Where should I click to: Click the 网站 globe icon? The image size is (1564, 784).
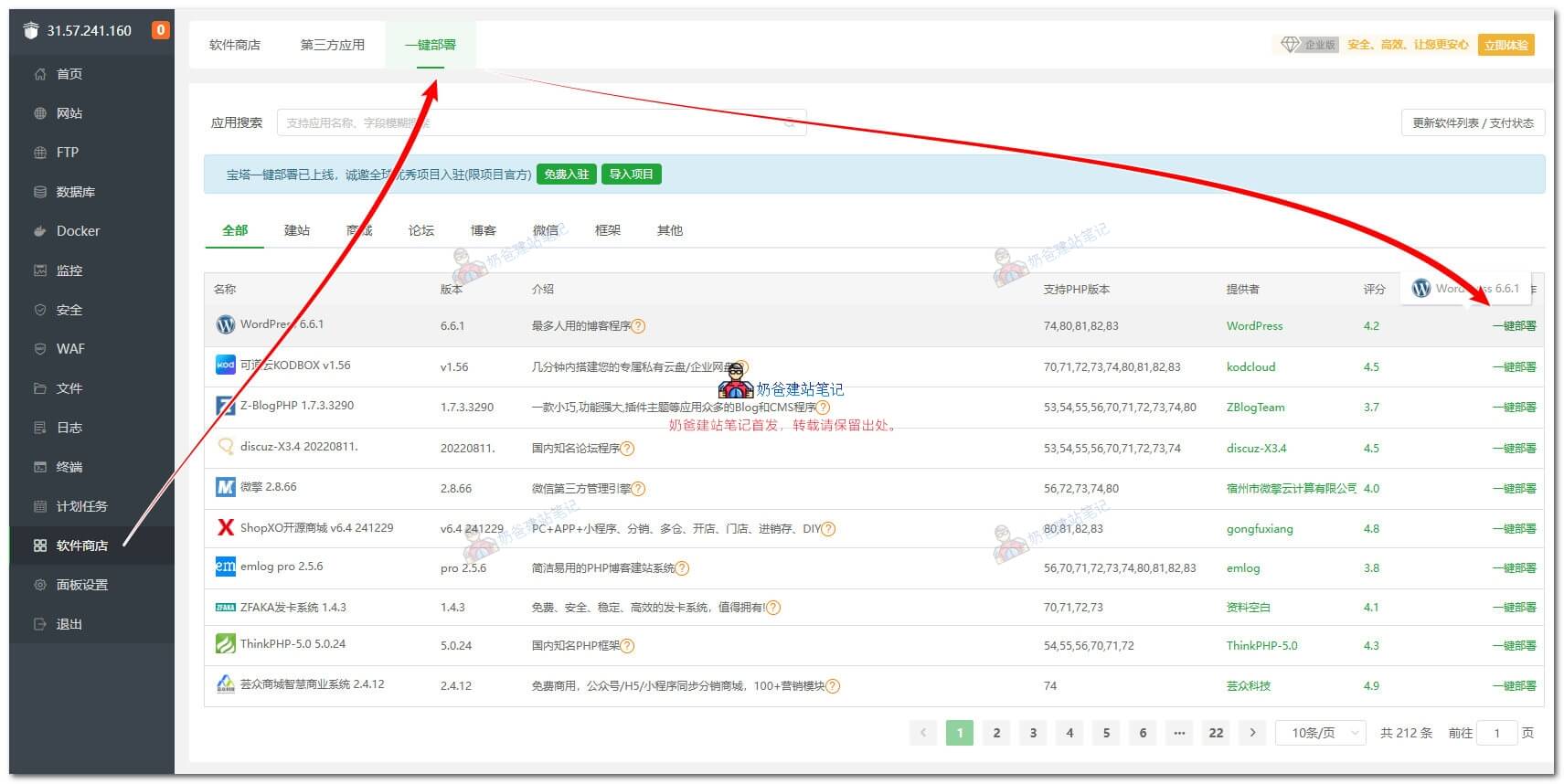40,113
